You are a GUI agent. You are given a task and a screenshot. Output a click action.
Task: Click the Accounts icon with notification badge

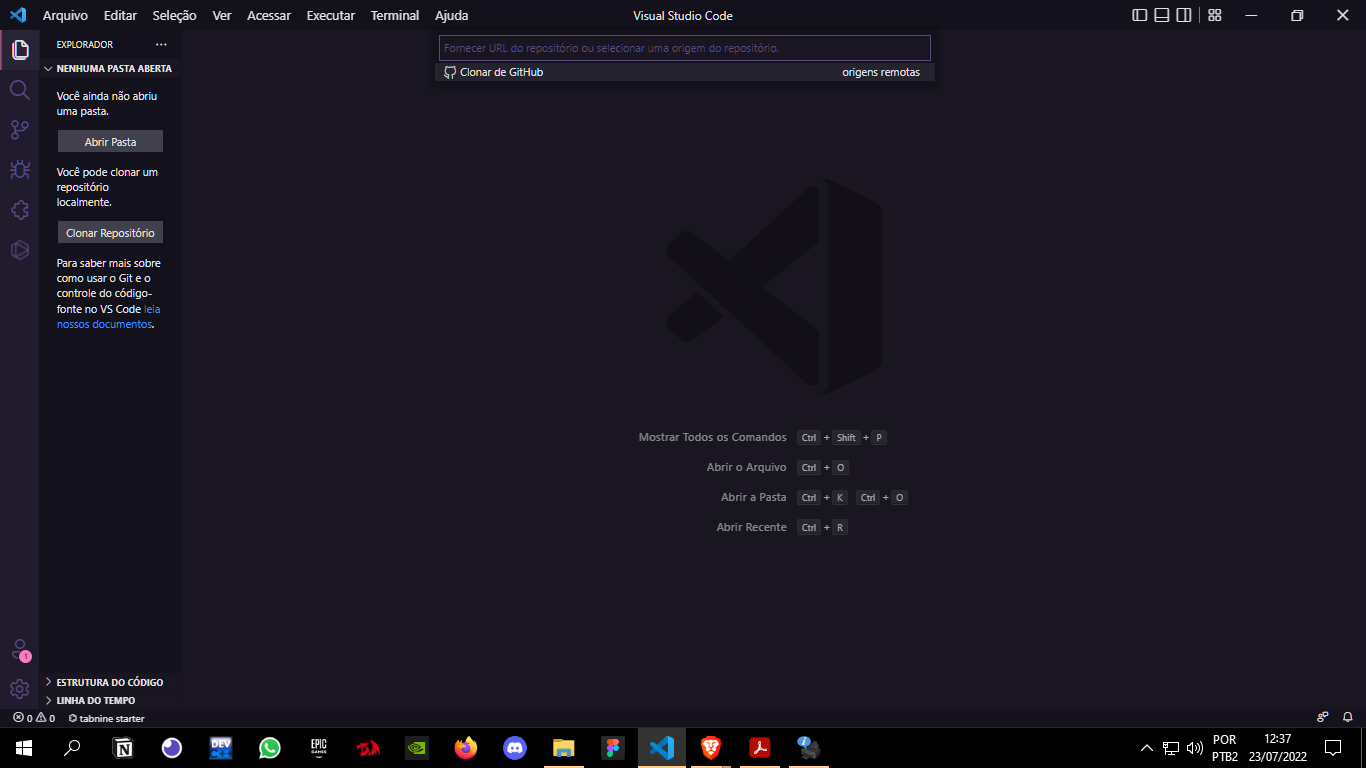(19, 649)
